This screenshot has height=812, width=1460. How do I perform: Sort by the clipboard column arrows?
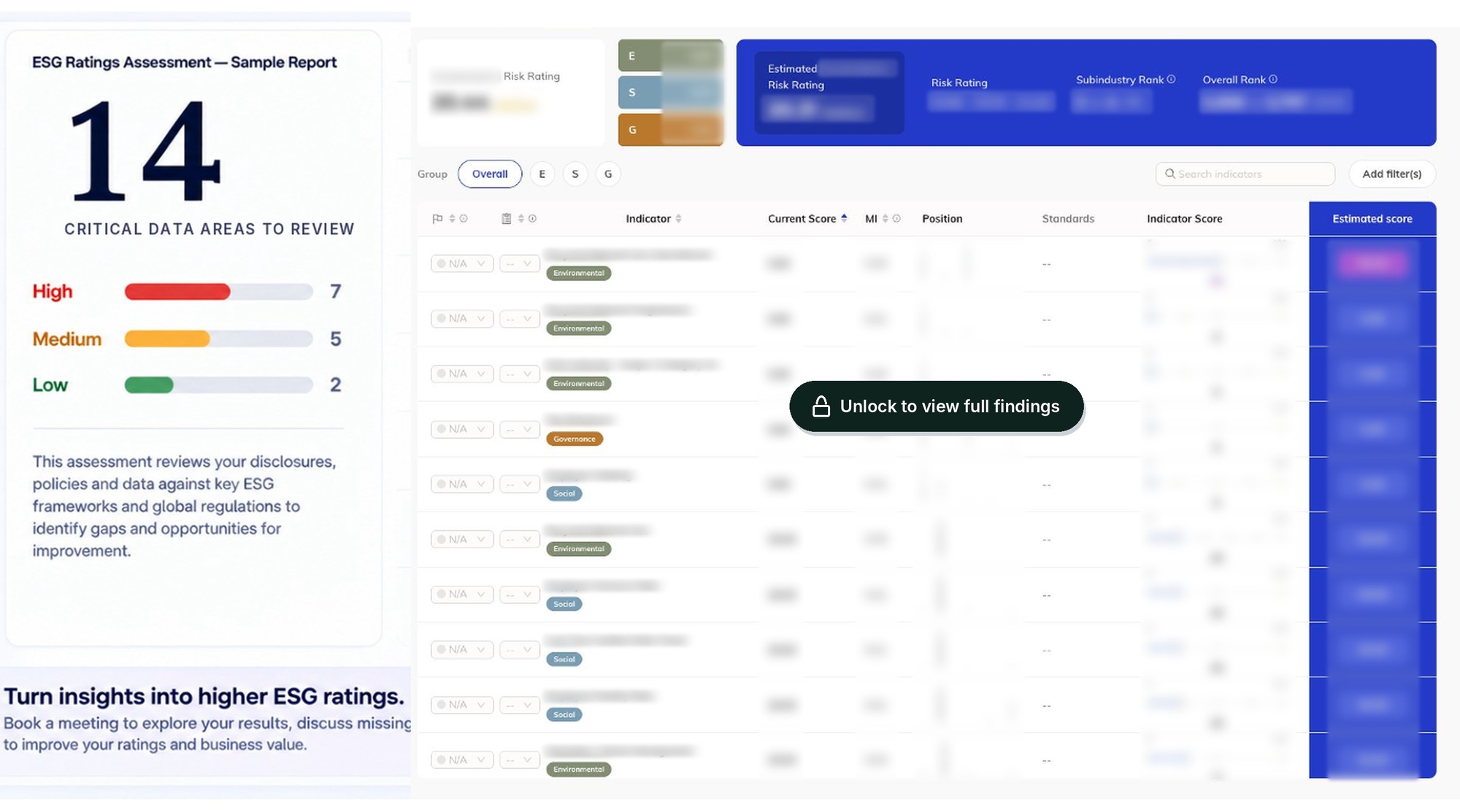click(521, 219)
